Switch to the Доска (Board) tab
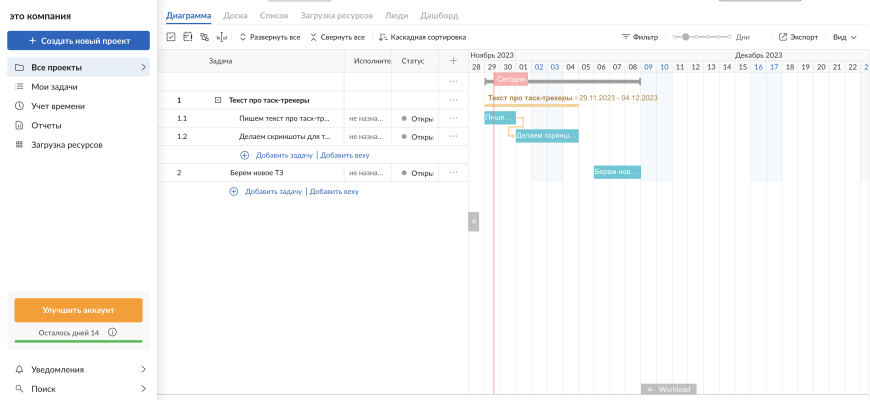870x400 pixels. 236,16
